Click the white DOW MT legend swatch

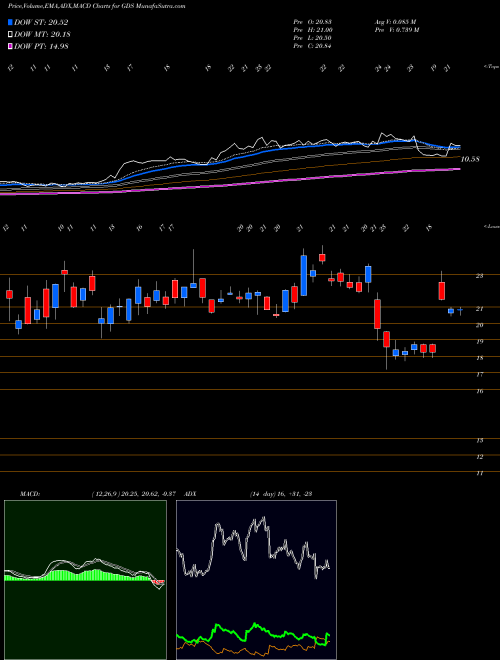[11, 35]
